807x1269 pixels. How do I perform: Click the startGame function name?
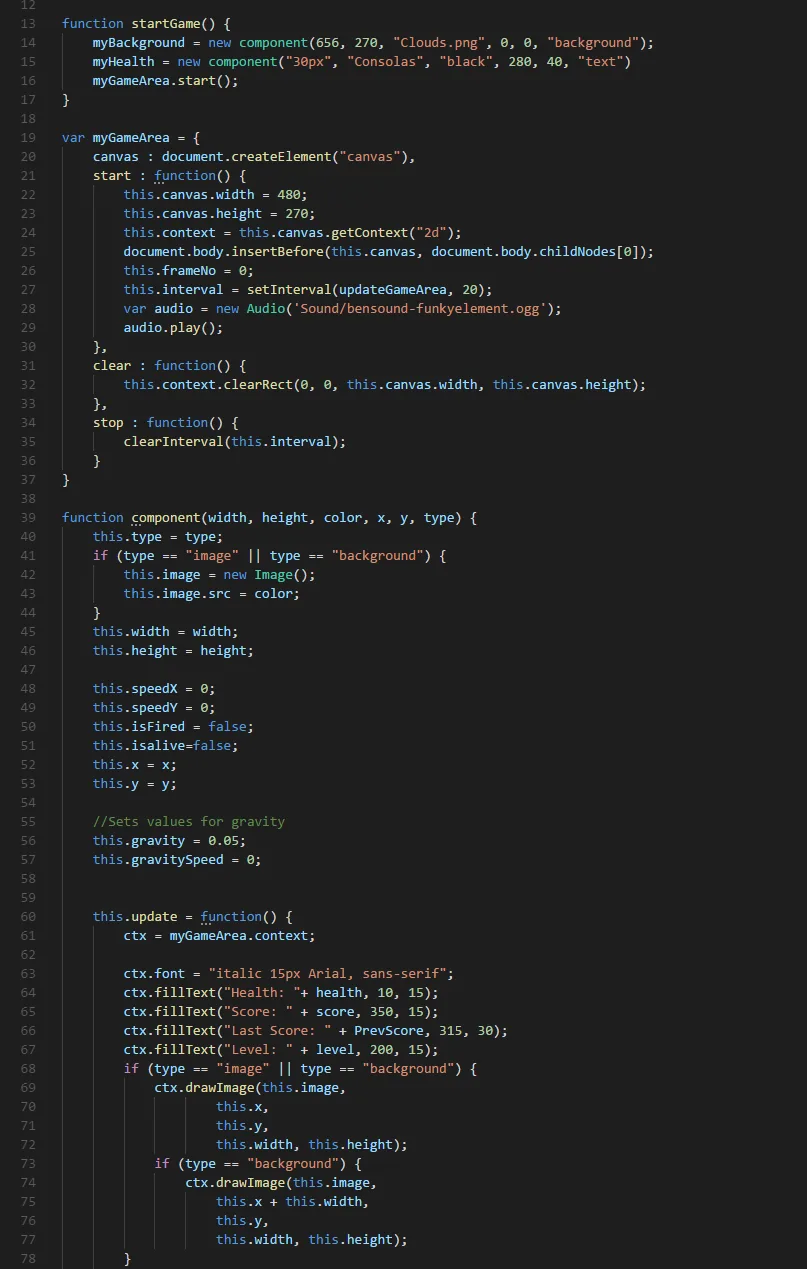point(166,23)
